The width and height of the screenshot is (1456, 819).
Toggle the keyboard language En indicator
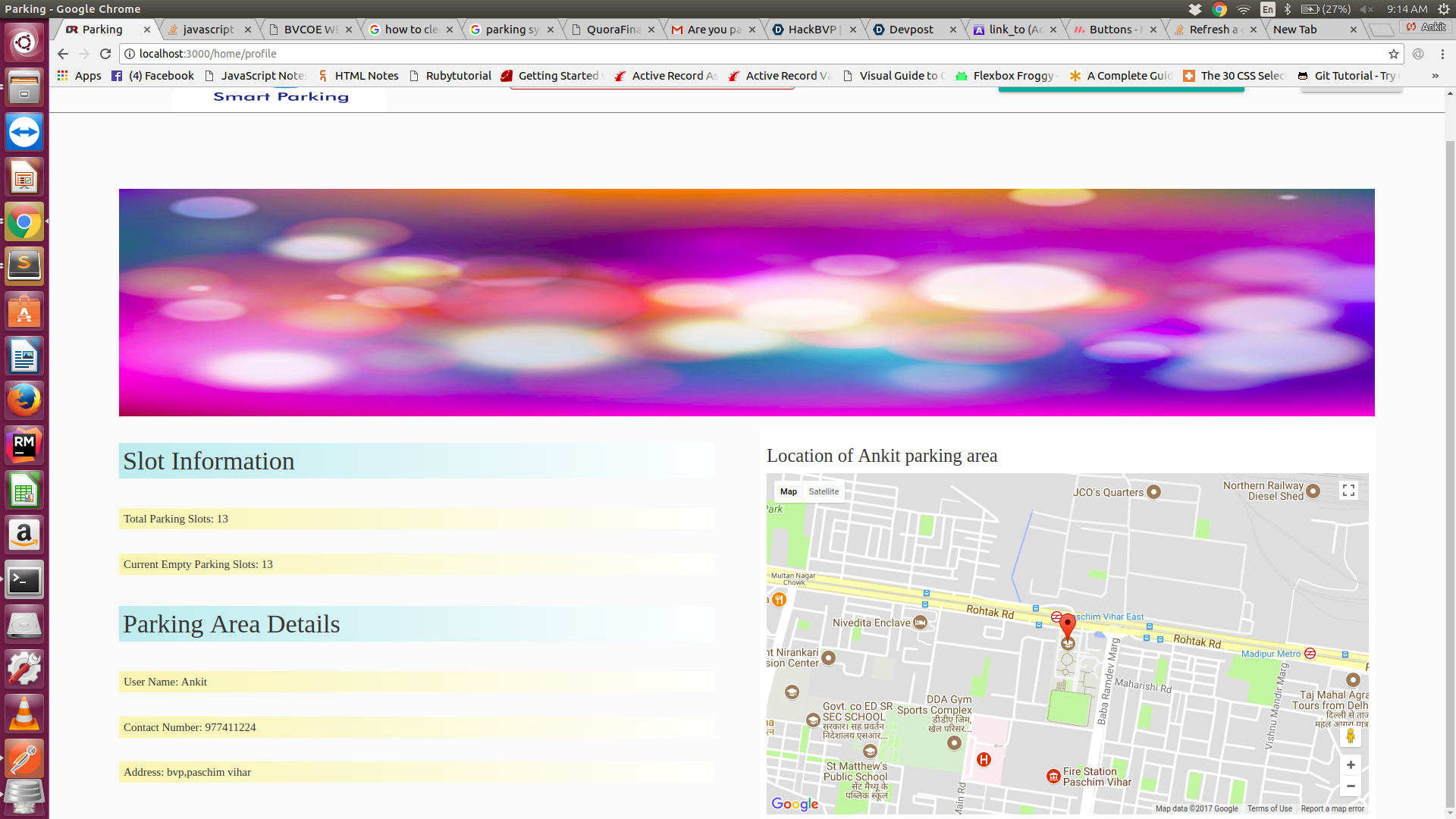1268,9
